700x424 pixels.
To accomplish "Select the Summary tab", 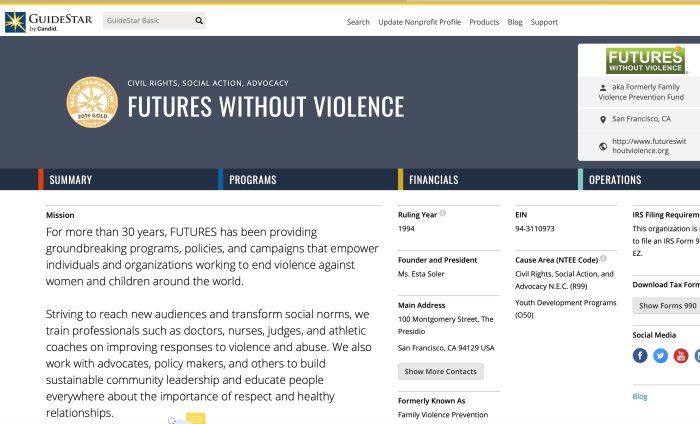I will pos(70,180).
